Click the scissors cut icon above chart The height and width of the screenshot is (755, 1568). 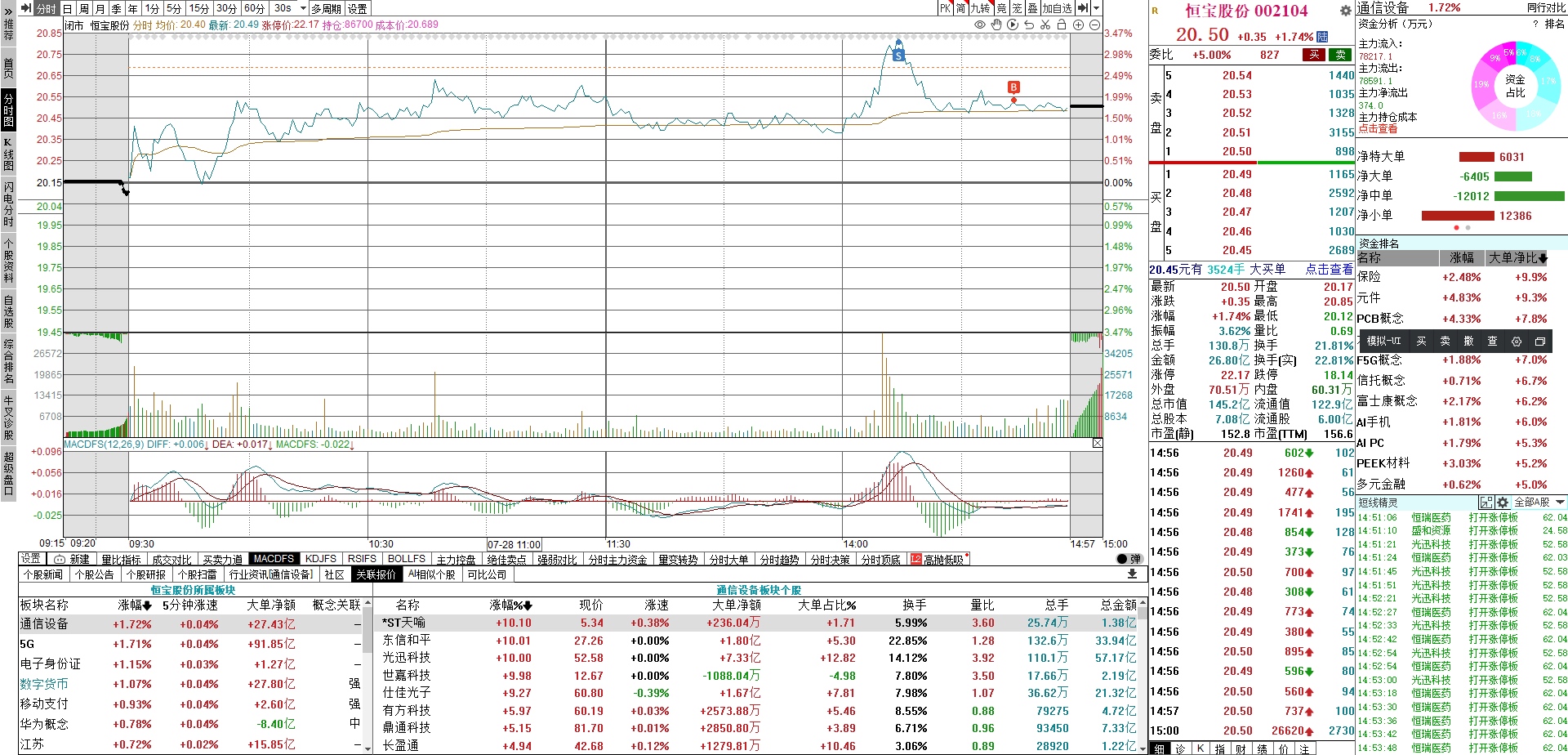1045,25
